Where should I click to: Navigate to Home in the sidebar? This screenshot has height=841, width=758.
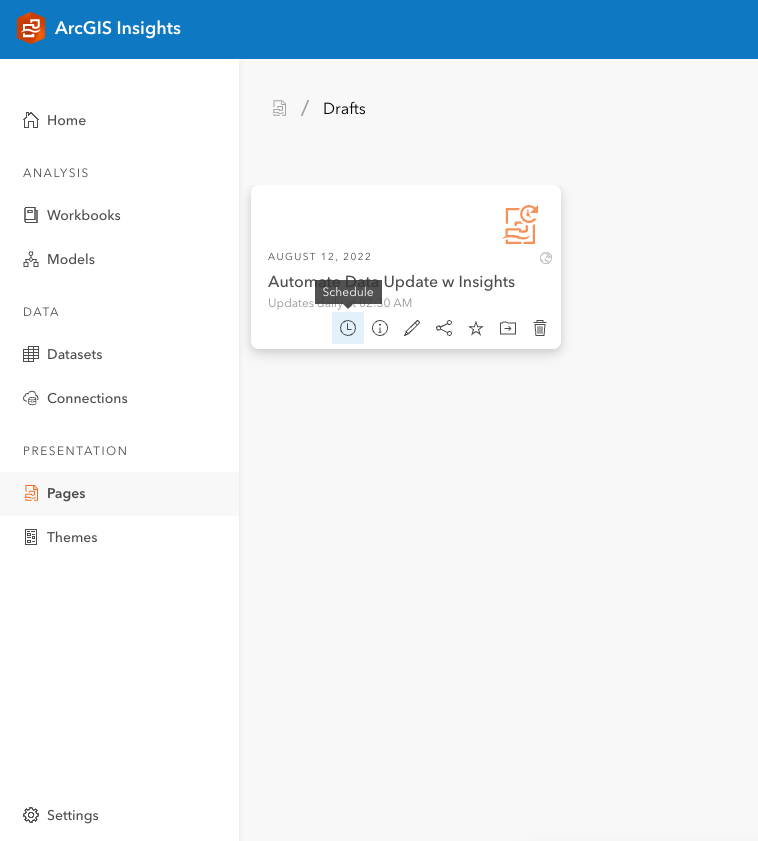point(66,120)
